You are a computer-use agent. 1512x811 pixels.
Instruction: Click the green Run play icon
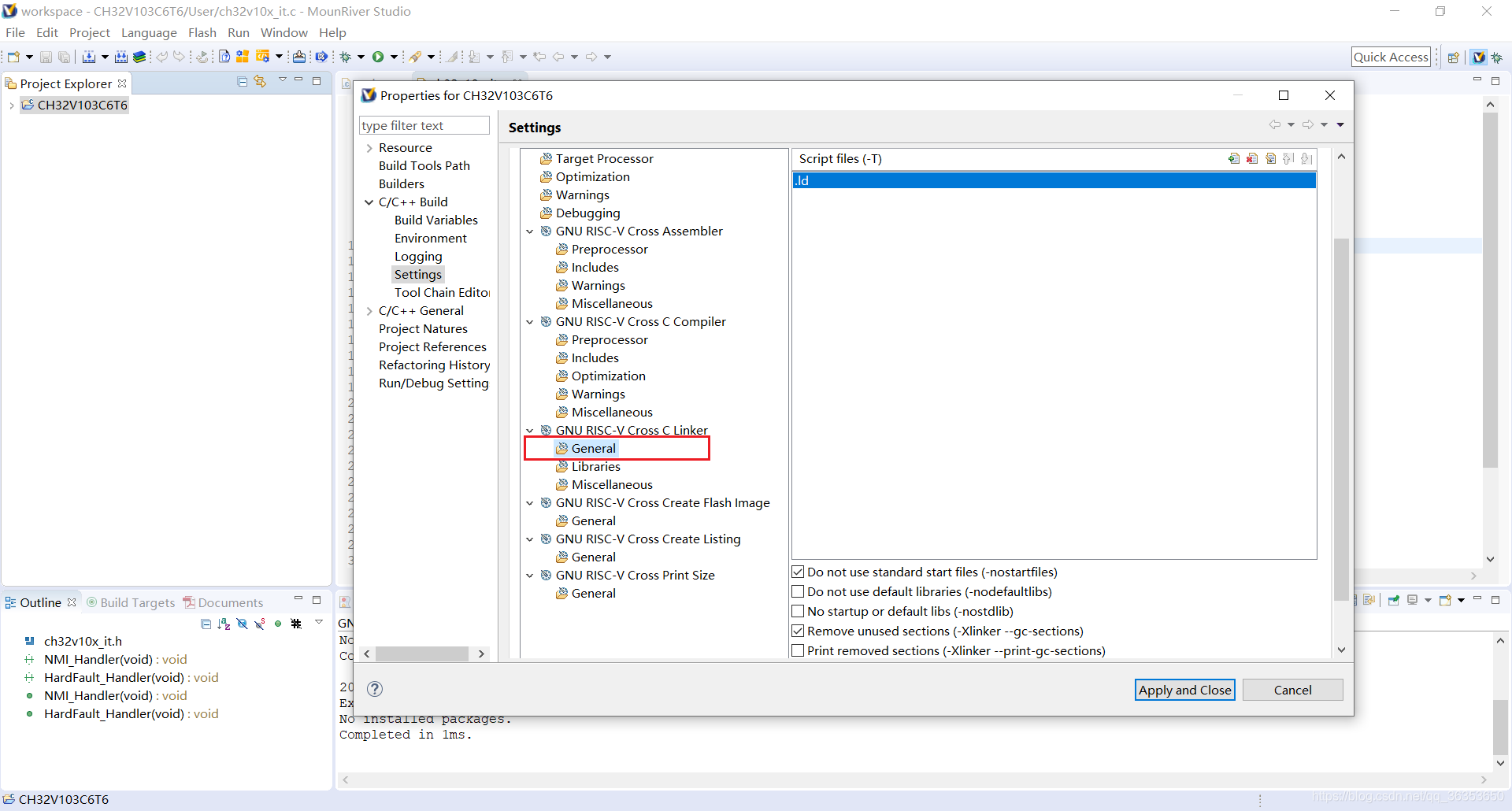click(x=378, y=57)
